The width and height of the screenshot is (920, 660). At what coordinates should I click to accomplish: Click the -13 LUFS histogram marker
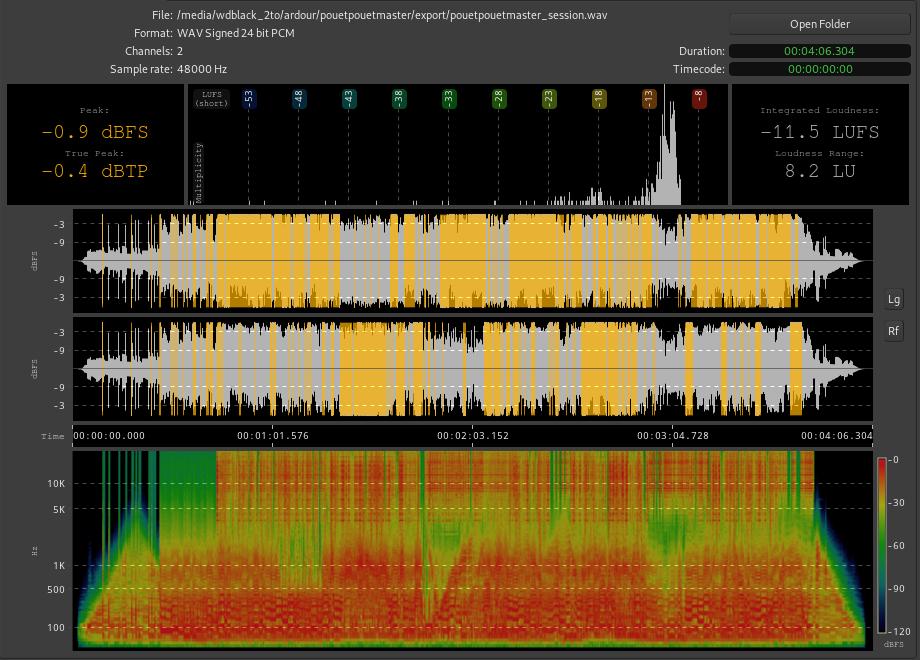point(649,98)
